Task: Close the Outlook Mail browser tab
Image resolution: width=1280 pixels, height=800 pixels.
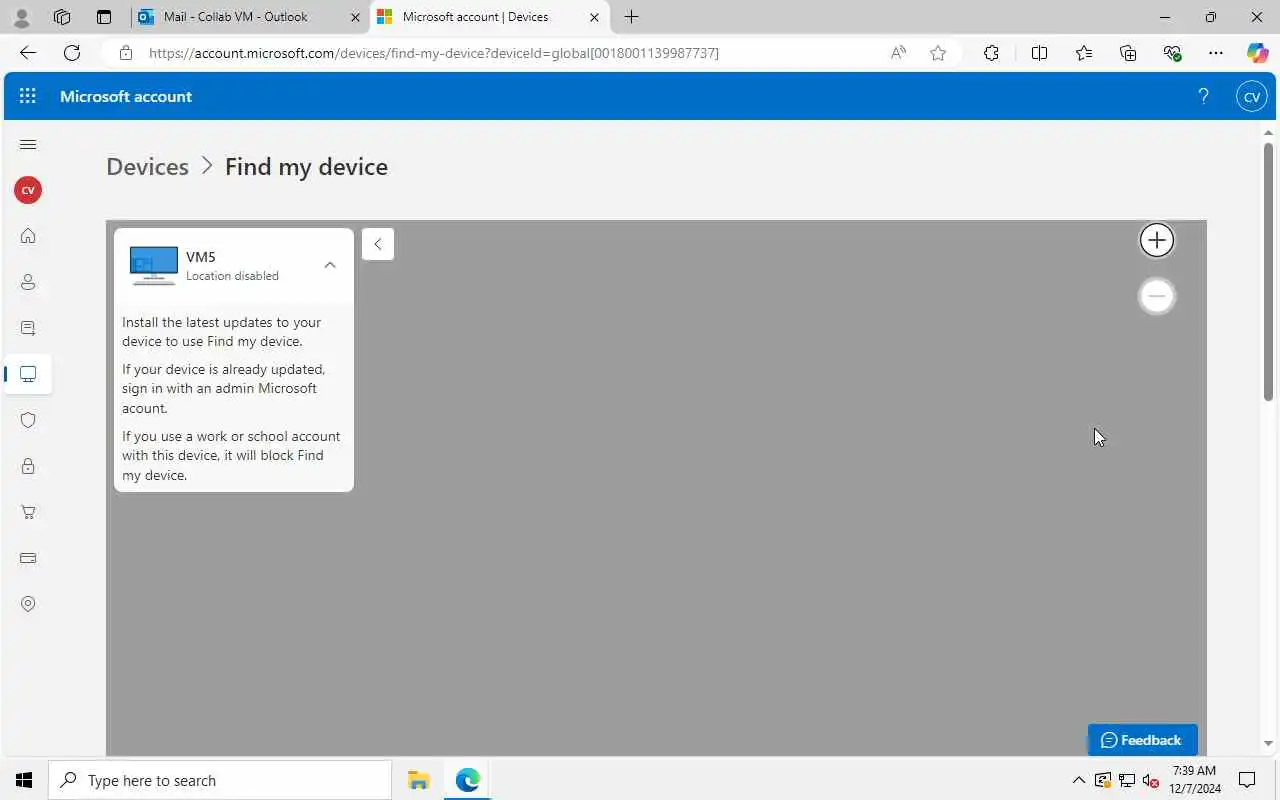Action: (355, 17)
